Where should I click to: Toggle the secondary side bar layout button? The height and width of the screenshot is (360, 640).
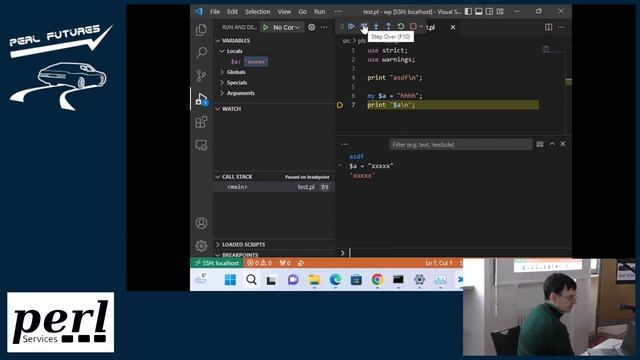tap(489, 11)
